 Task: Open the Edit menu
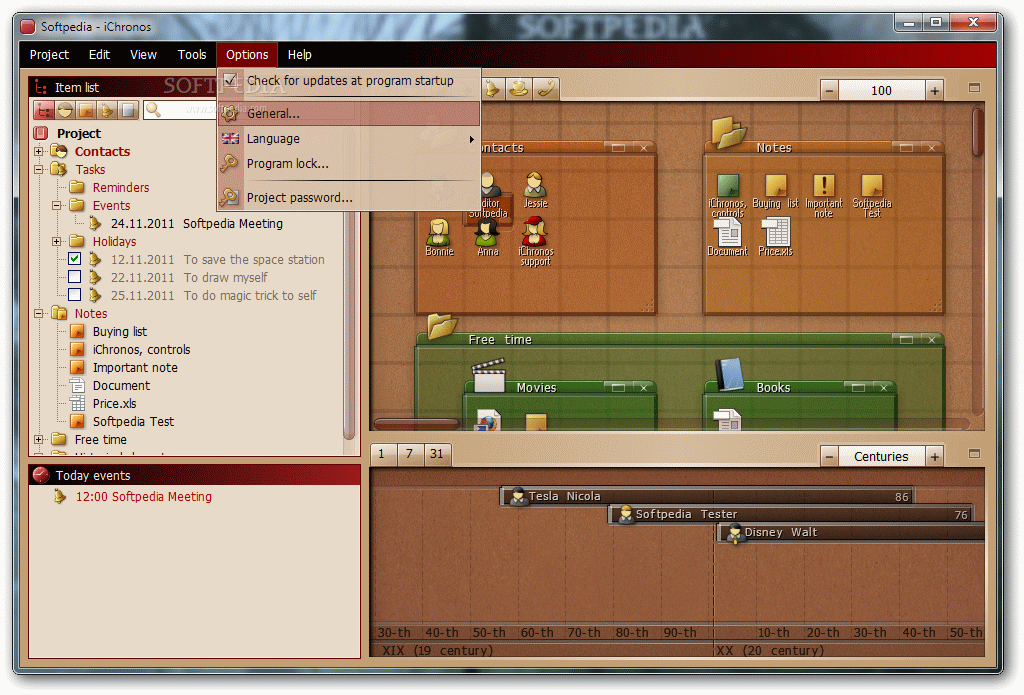pos(99,55)
